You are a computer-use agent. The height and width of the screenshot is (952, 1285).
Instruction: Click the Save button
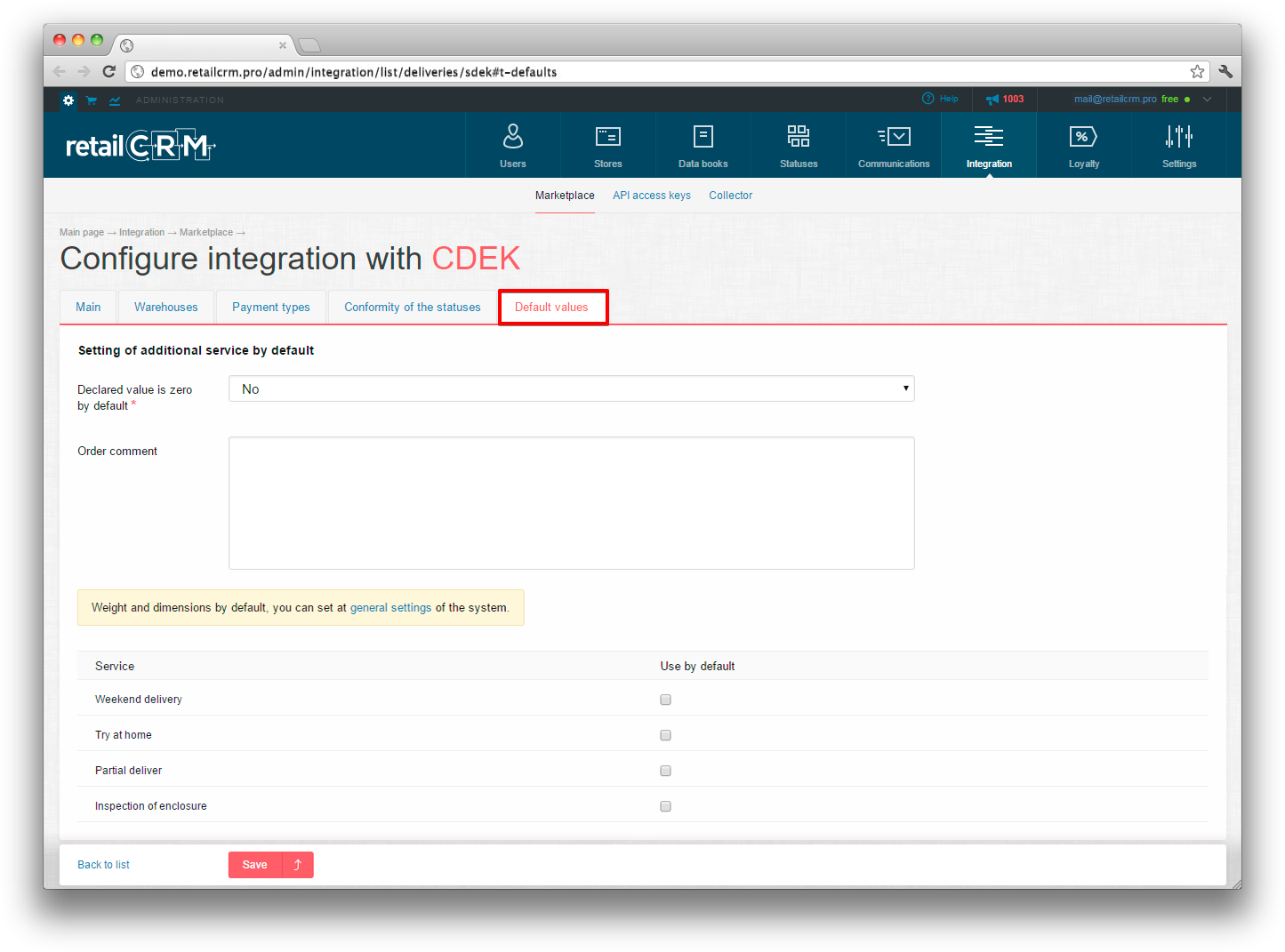click(x=255, y=865)
